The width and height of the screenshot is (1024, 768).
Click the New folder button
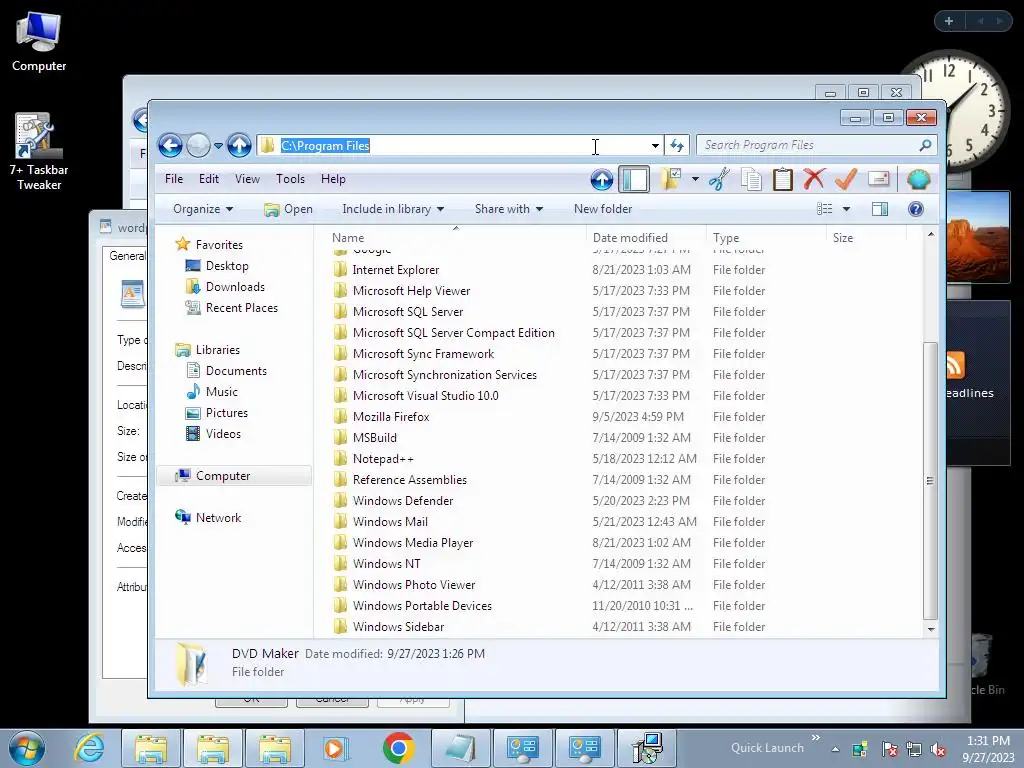tap(603, 209)
